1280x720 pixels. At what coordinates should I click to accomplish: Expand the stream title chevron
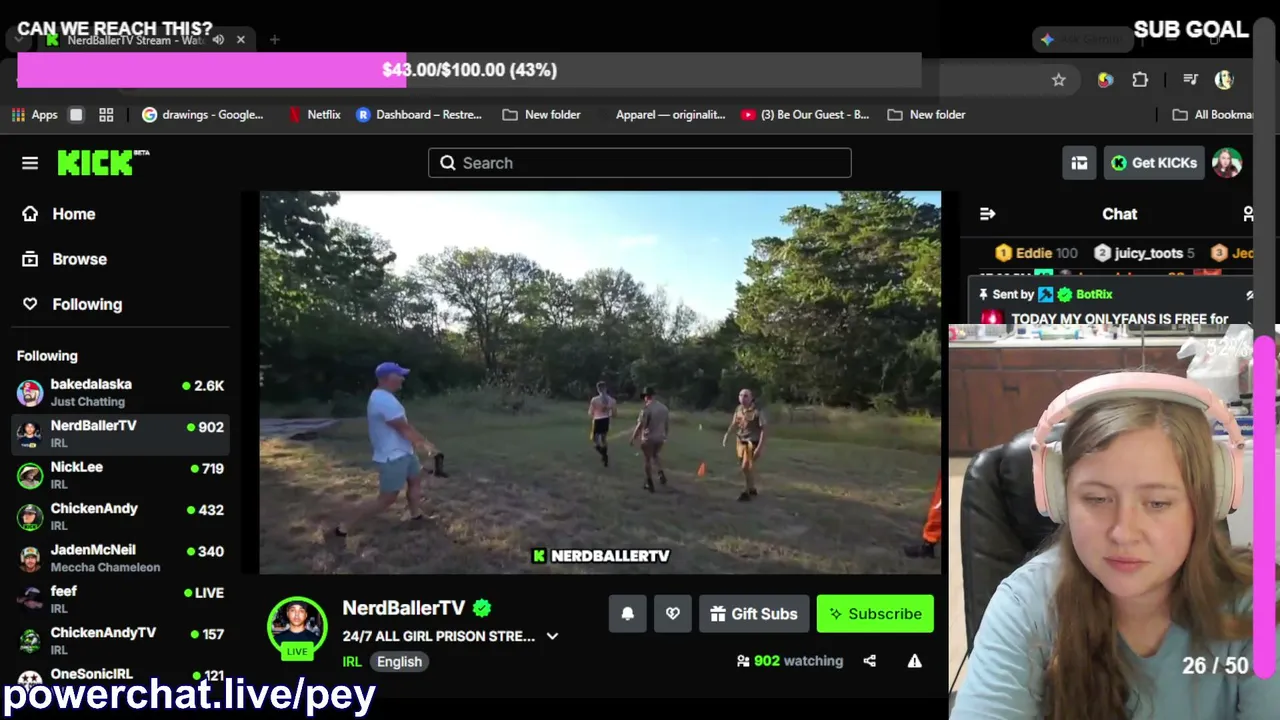tap(552, 636)
